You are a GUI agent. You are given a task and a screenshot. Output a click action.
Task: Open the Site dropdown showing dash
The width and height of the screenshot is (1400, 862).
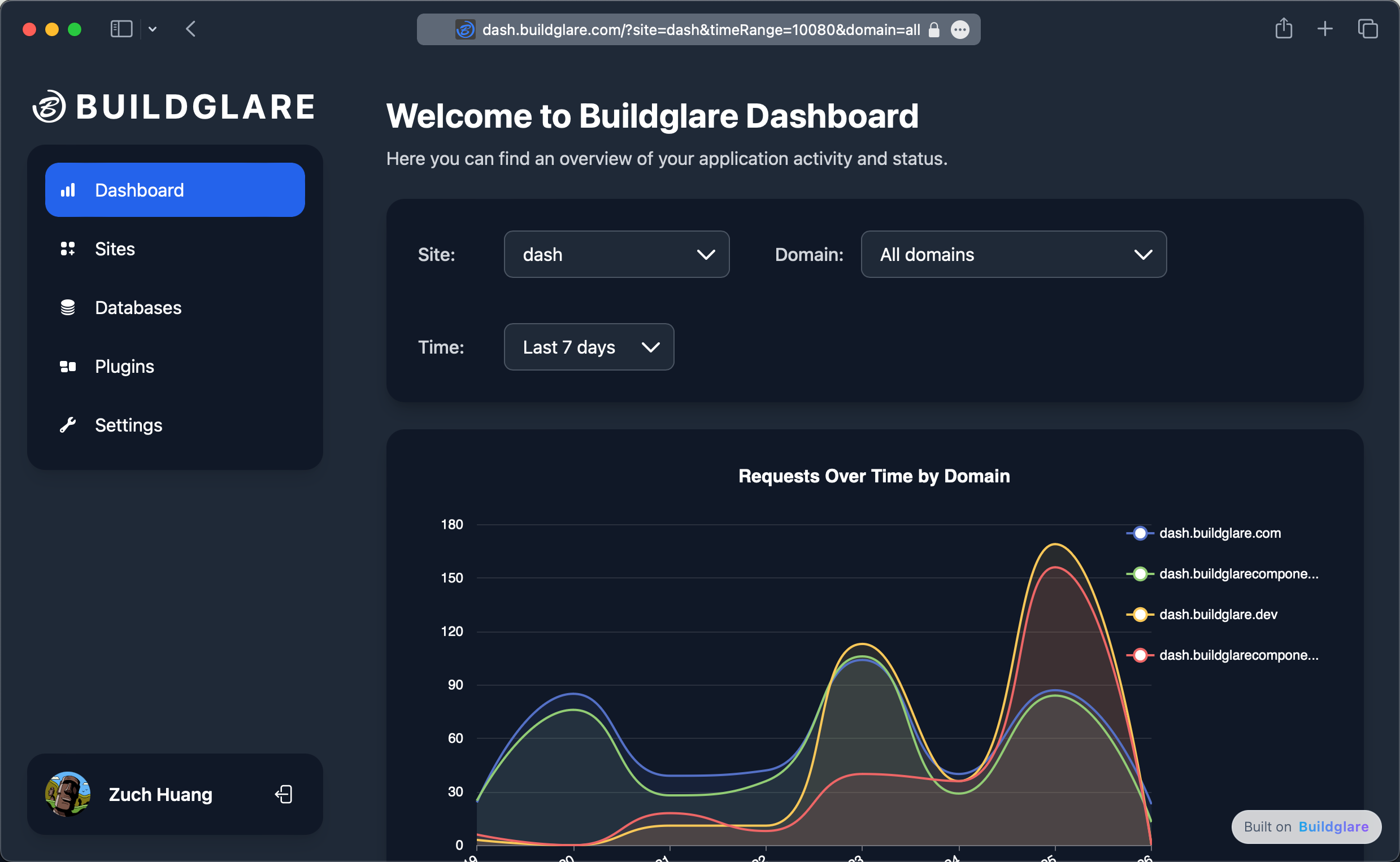click(616, 254)
